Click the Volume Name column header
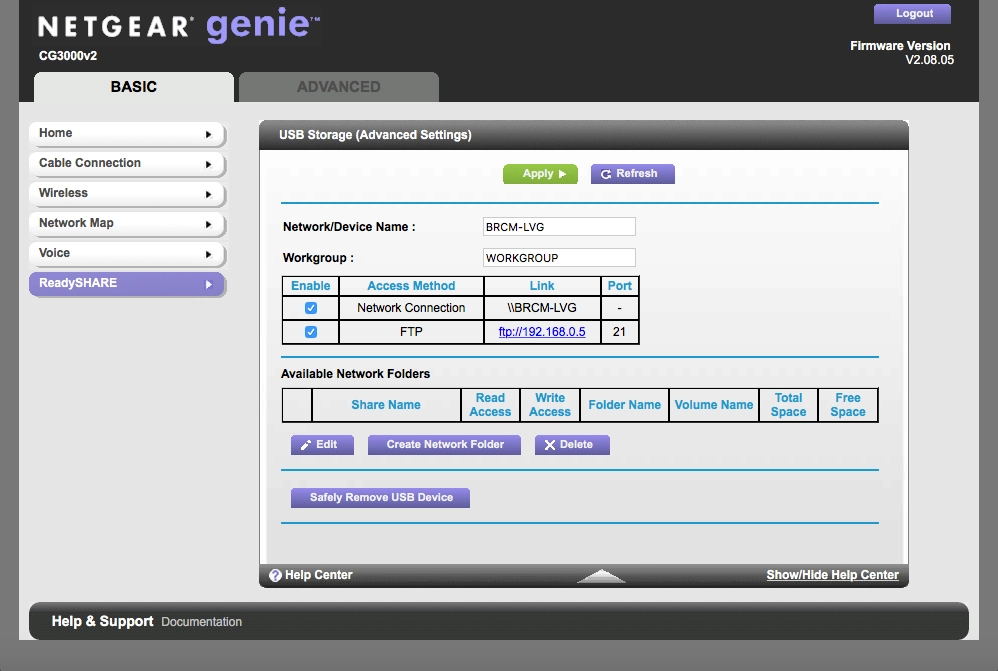This screenshot has width=998, height=671. tap(713, 405)
